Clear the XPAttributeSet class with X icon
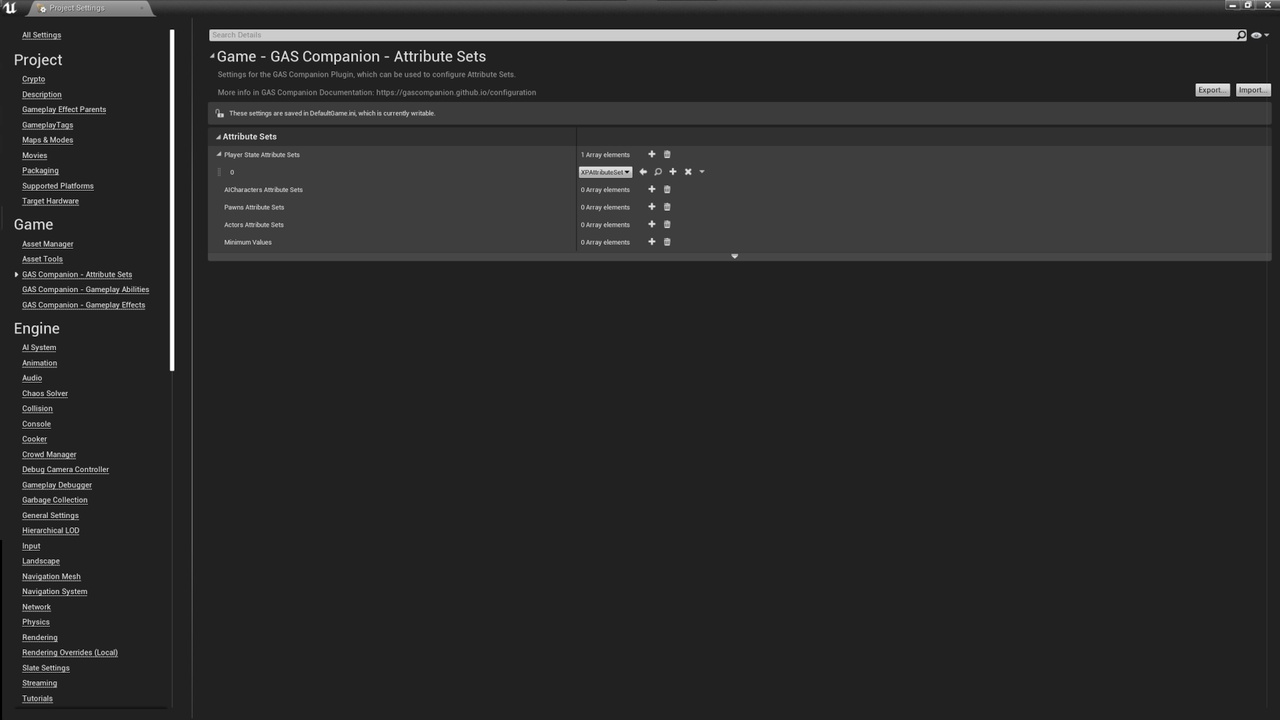Image resolution: width=1280 pixels, height=720 pixels. click(x=688, y=172)
